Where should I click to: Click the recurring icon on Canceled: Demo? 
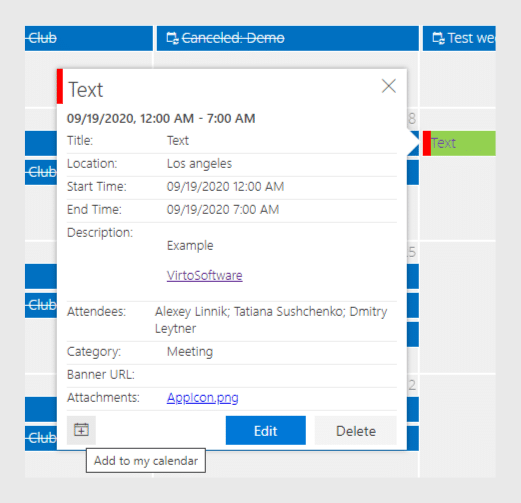(x=173, y=38)
